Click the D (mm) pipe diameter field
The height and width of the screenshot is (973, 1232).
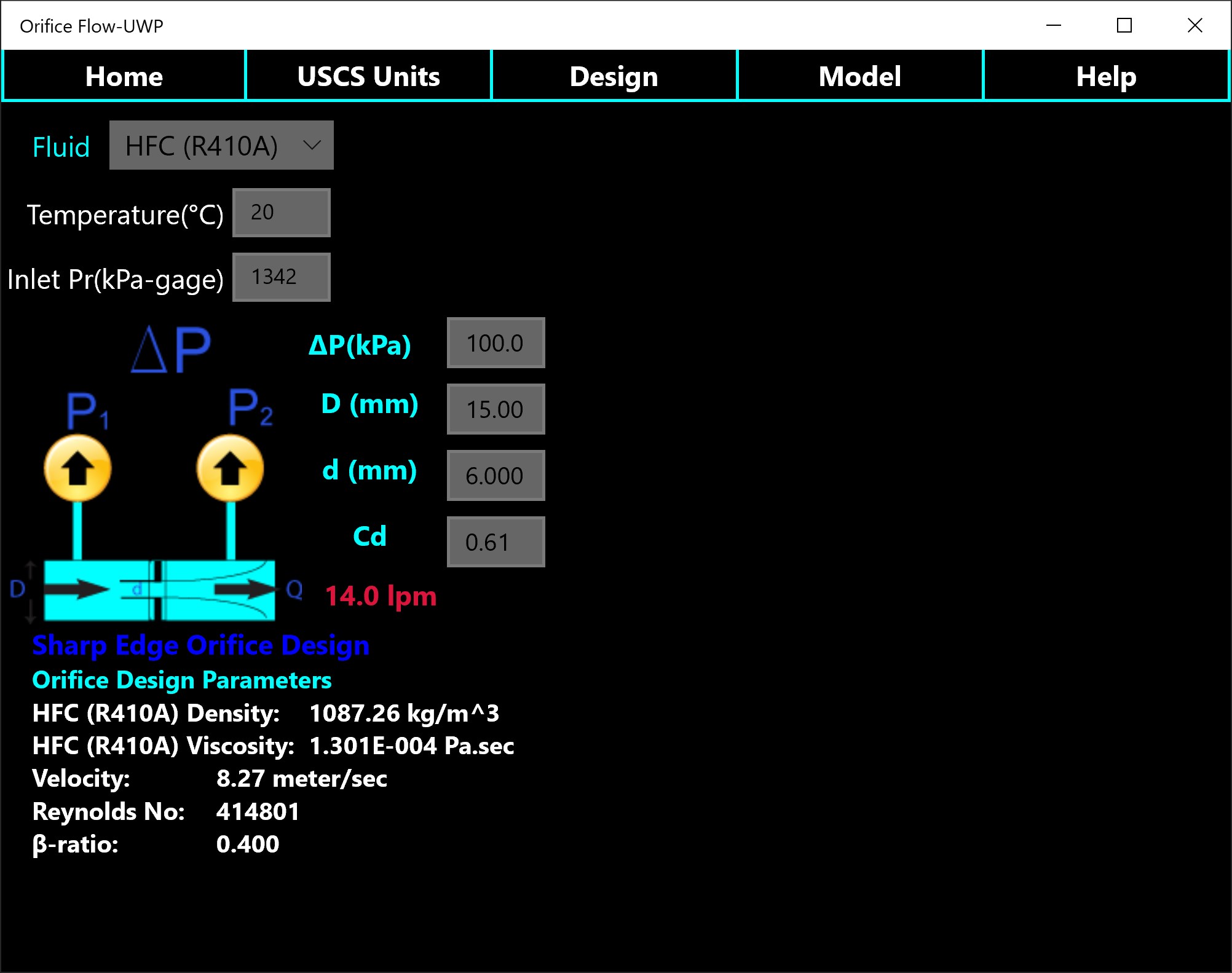pos(496,409)
